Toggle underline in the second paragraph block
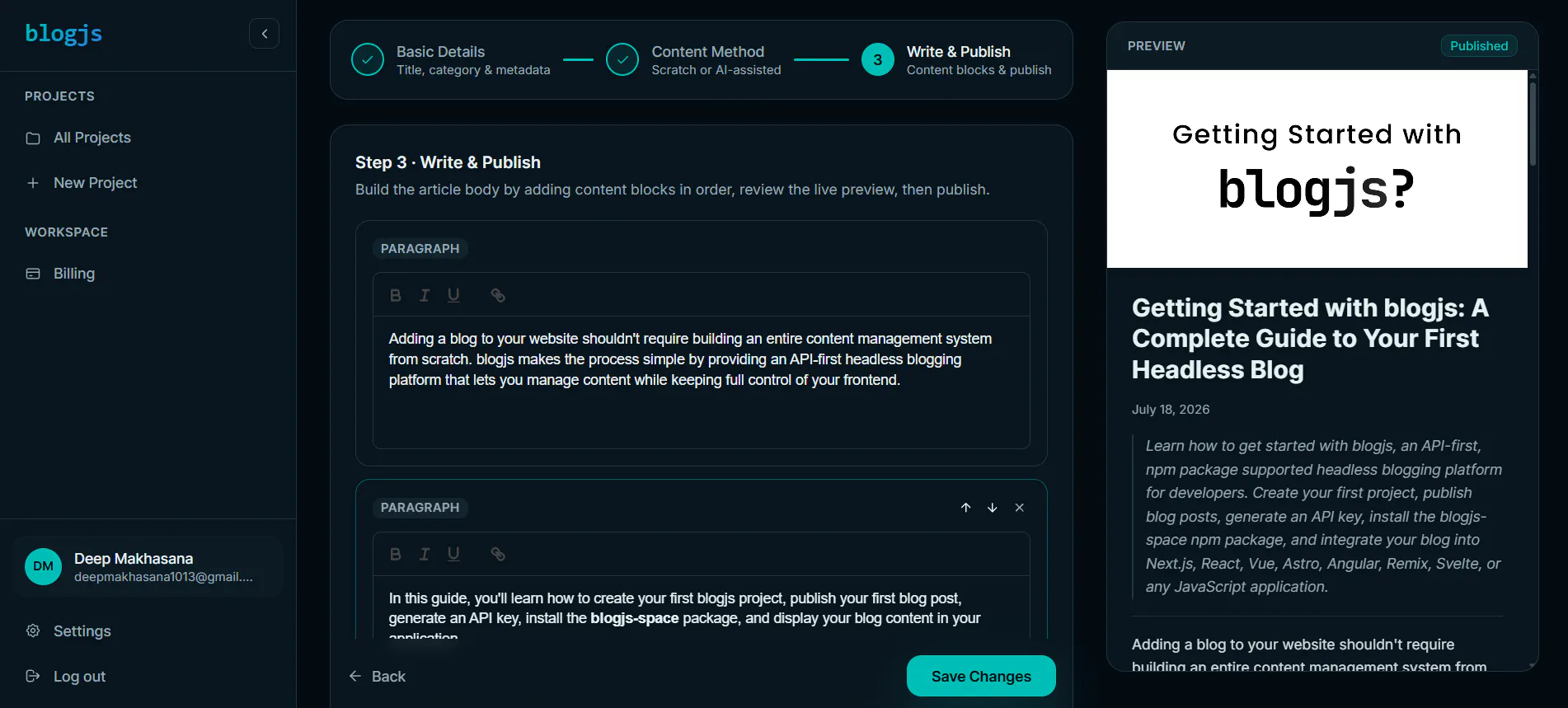Image resolution: width=1568 pixels, height=708 pixels. (453, 554)
